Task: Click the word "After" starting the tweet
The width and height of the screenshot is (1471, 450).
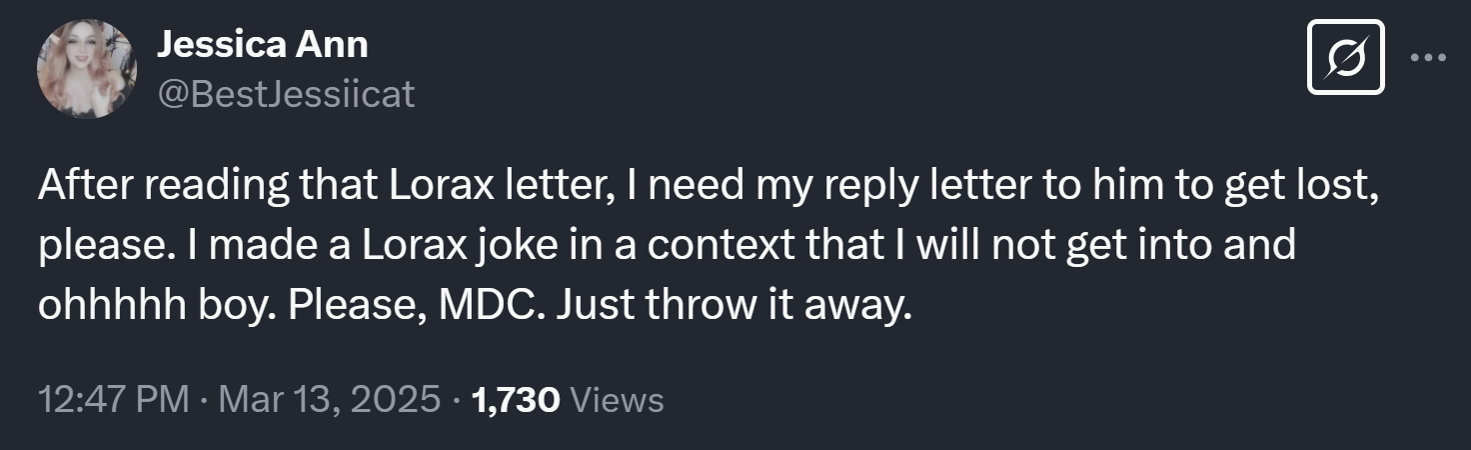Action: click(x=83, y=187)
